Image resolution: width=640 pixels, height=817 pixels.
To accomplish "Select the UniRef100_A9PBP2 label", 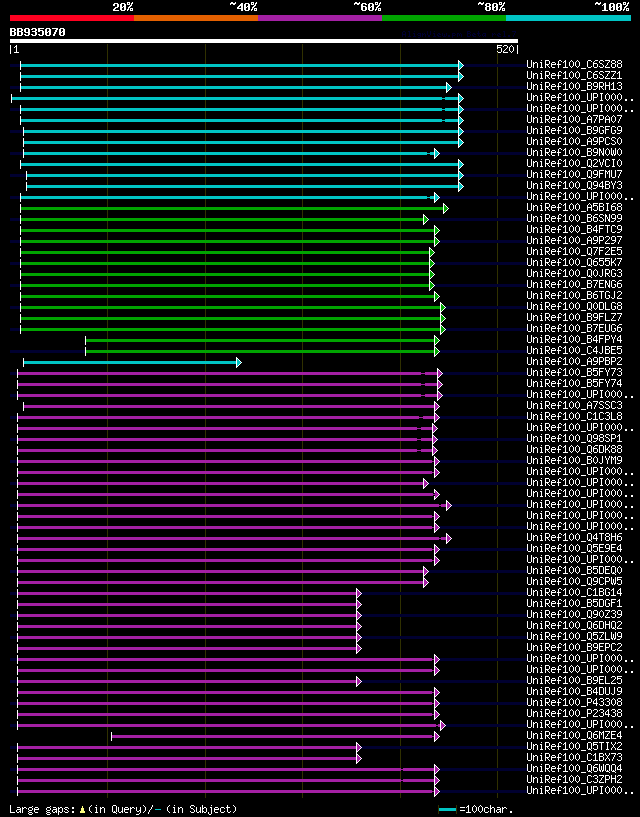I will coord(574,361).
